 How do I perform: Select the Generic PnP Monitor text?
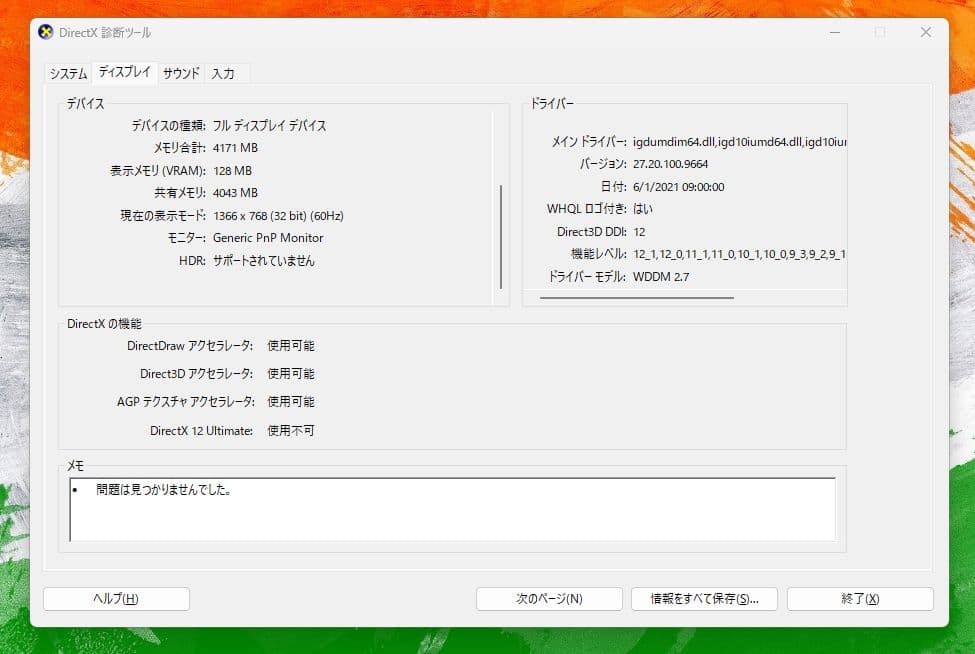click(268, 238)
